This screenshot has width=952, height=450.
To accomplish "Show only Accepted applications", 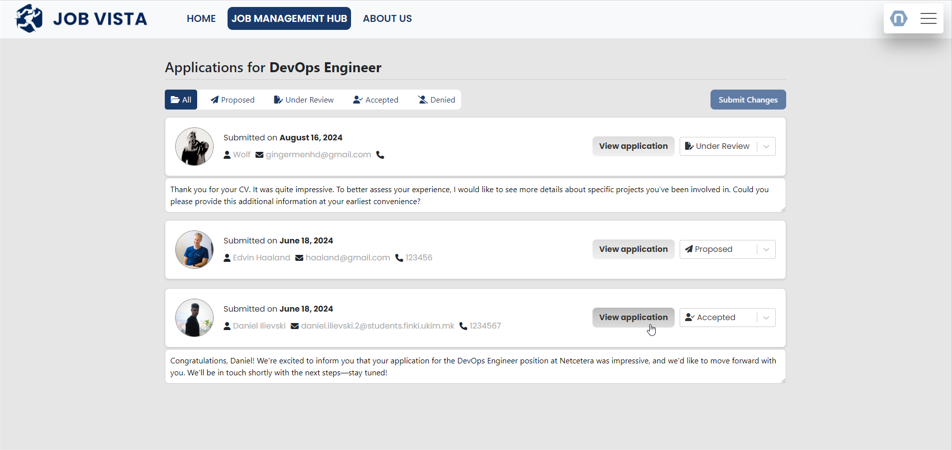I will [375, 100].
